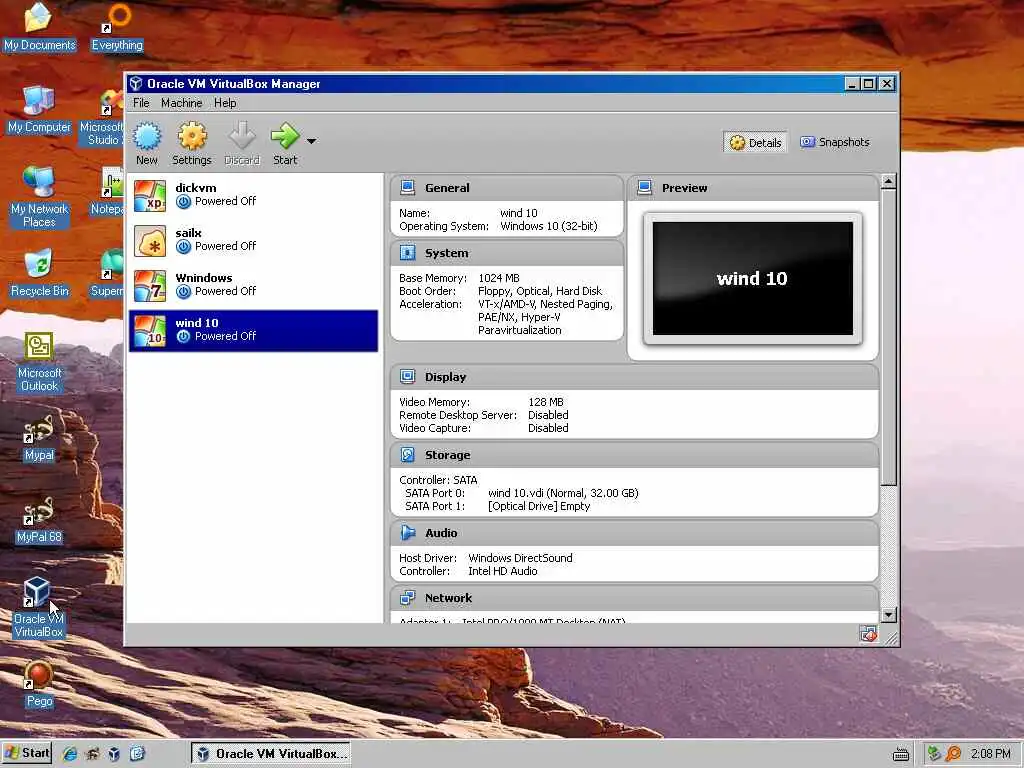Click the General section header
The height and width of the screenshot is (768, 1024).
point(507,188)
